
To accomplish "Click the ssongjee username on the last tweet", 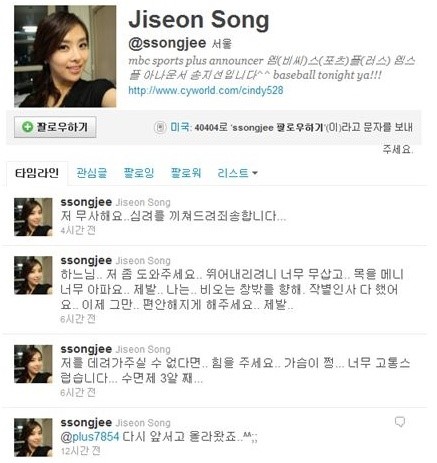I will tap(86, 422).
